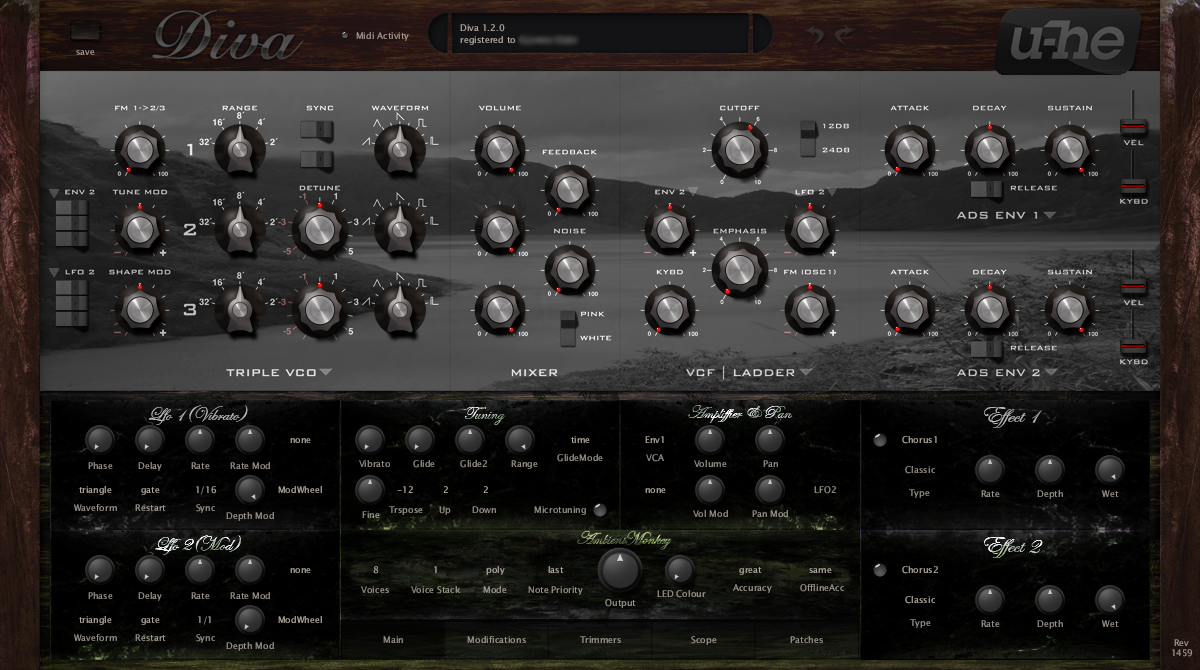1200x670 pixels.
Task: Click the Shape Mod knob
Action: [x=140, y=309]
